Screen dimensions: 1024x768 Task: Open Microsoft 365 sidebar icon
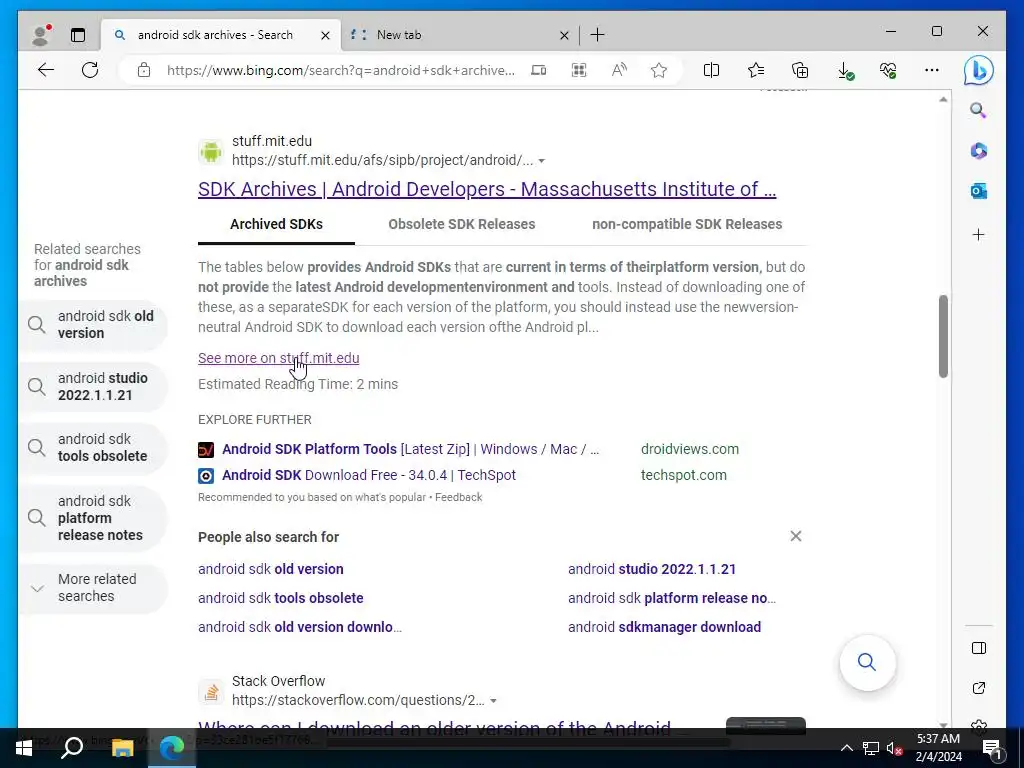point(978,151)
